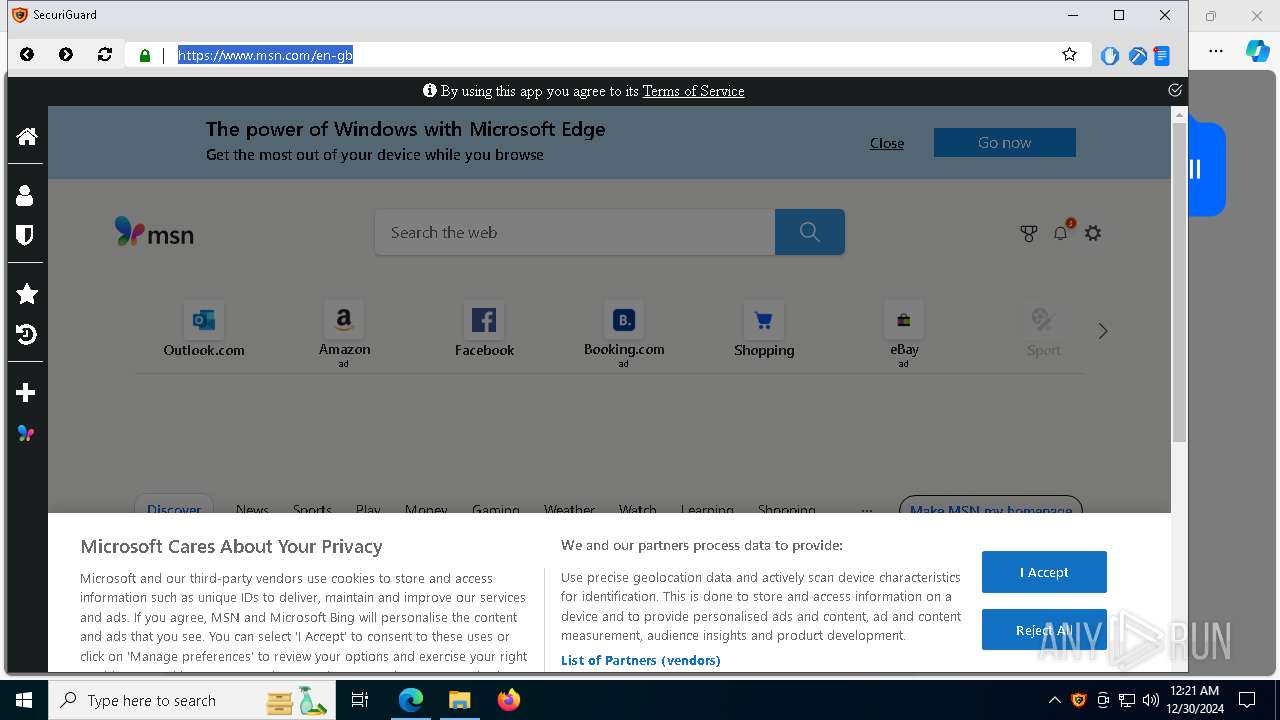Open the Terms of Service link
Viewport: 1280px width, 720px height.
pos(693,91)
